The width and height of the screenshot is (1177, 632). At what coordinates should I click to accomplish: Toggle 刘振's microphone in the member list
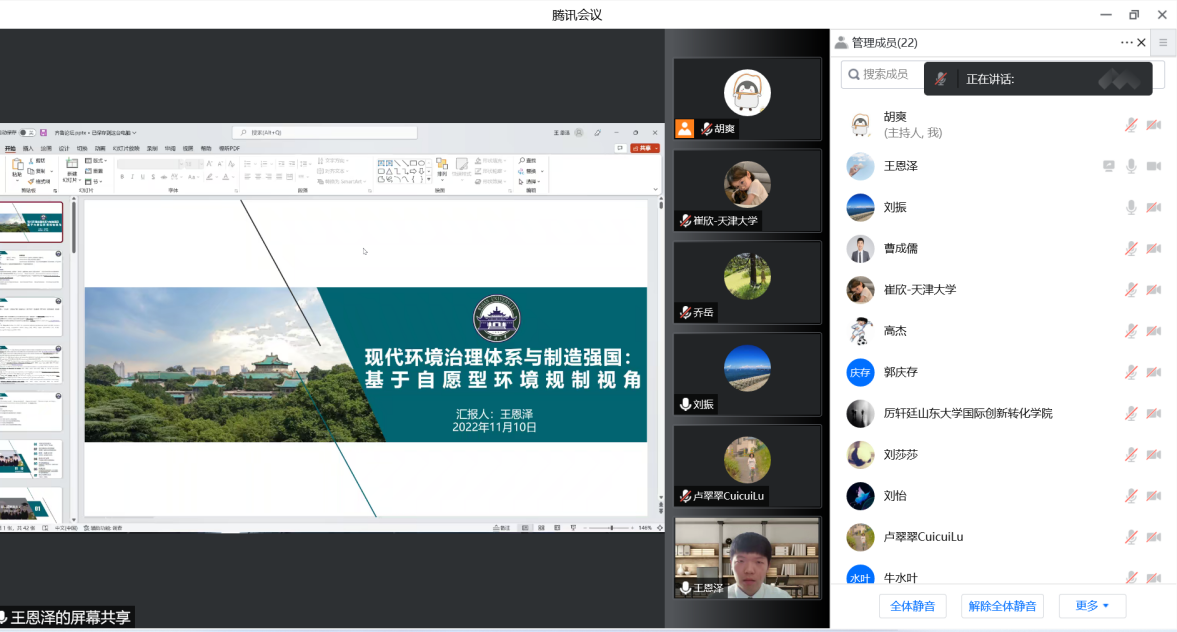tap(1131, 207)
